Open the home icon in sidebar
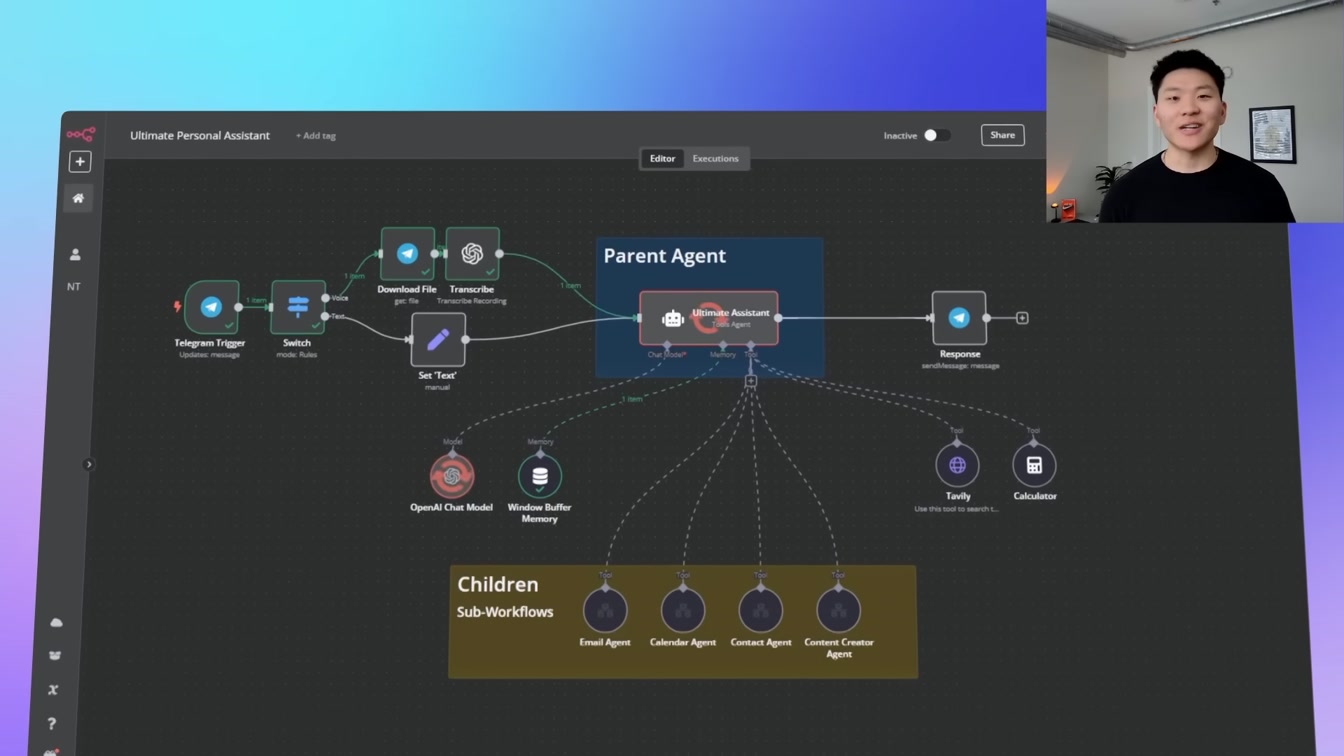 pos(78,198)
